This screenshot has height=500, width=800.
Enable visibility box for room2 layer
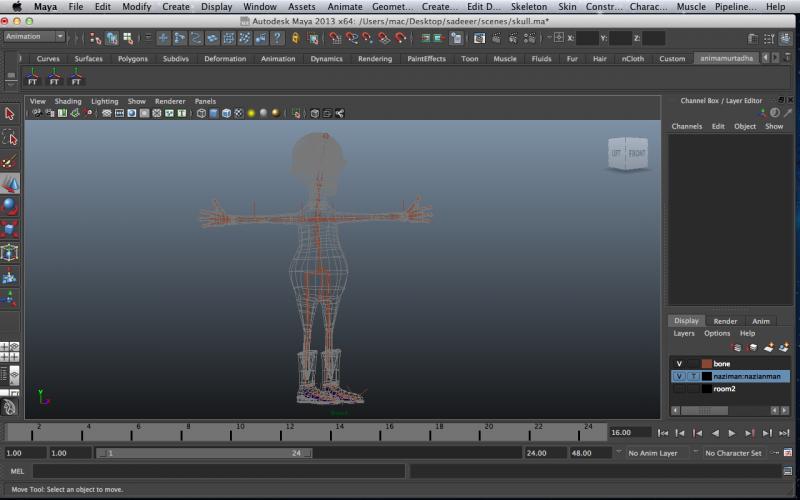click(x=679, y=388)
